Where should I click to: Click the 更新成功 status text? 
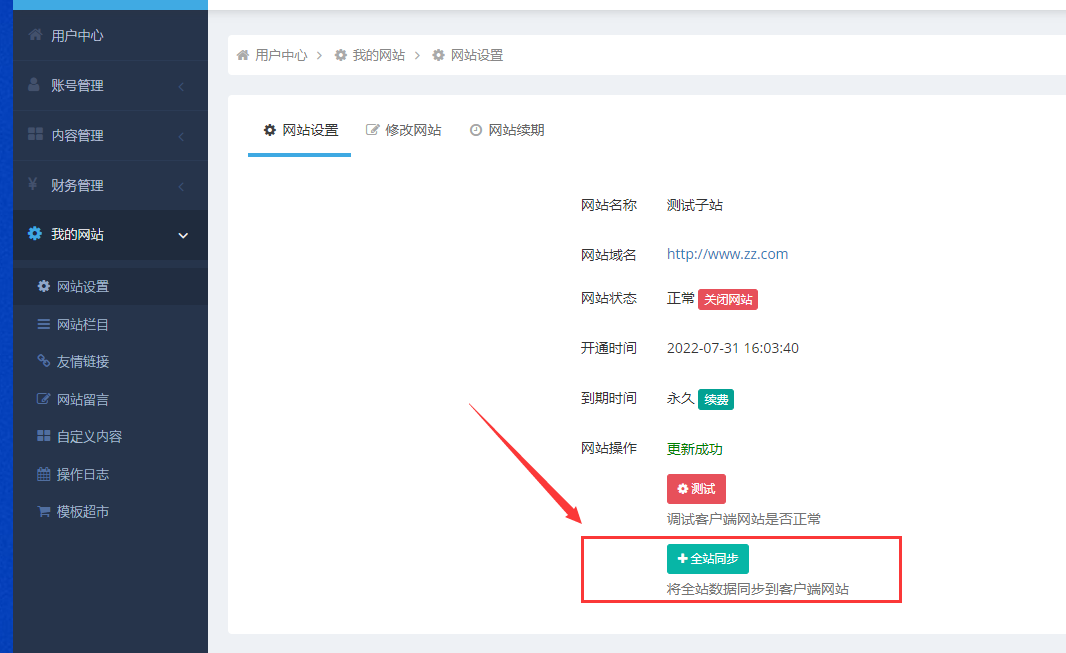(694, 448)
